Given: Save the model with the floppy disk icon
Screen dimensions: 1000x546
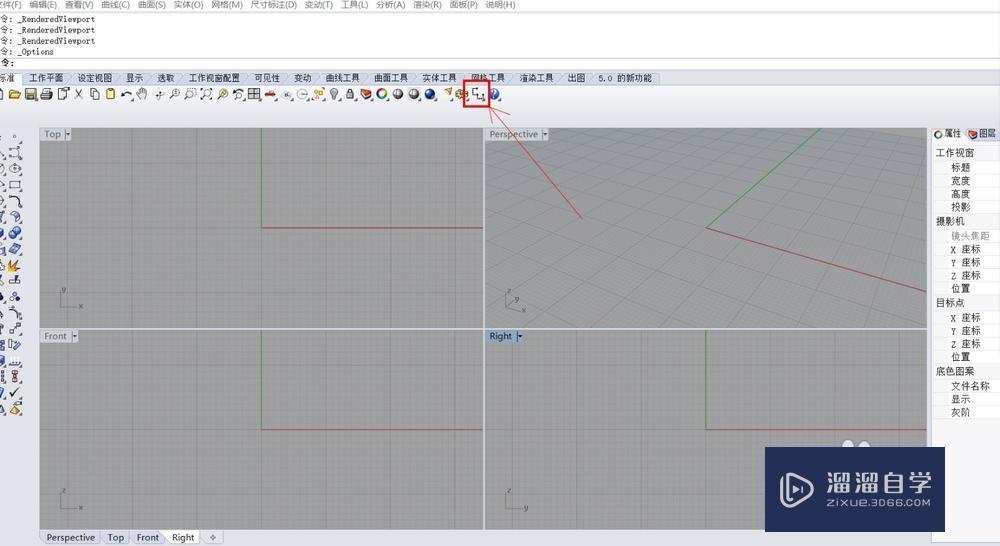Looking at the screenshot, I should click(30, 94).
